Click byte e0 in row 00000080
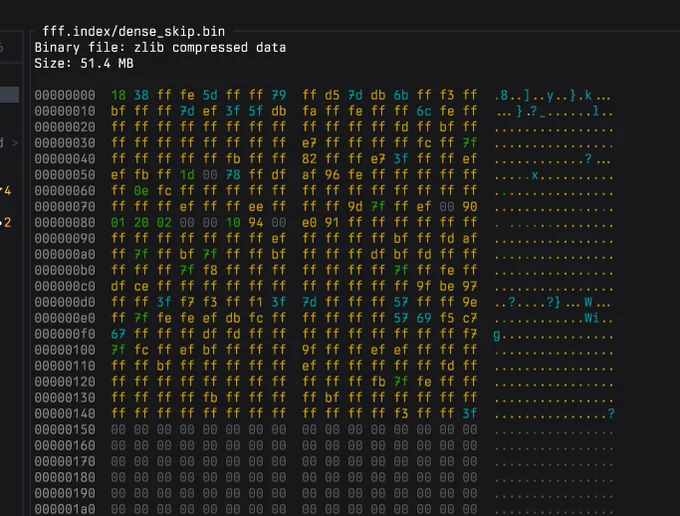The width and height of the screenshot is (680, 516). point(309,222)
